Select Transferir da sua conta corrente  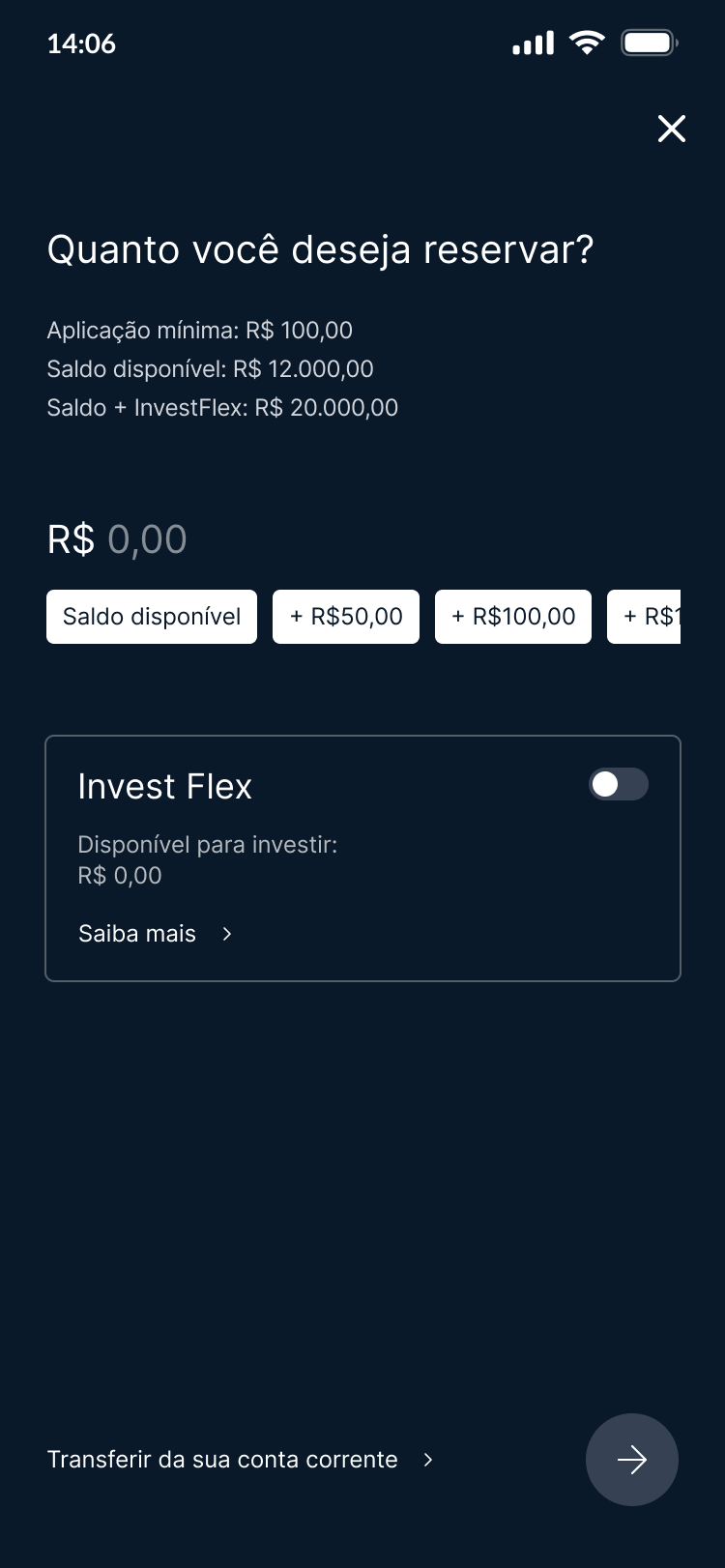tap(222, 1460)
